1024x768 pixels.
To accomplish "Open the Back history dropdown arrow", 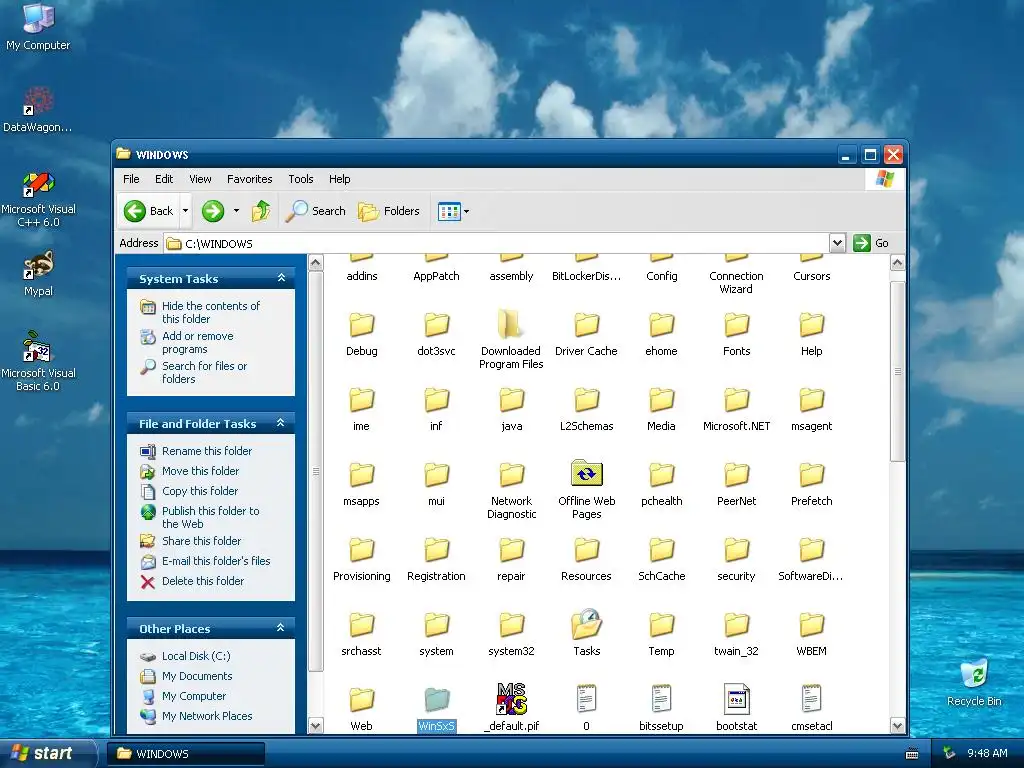I will pos(185,211).
